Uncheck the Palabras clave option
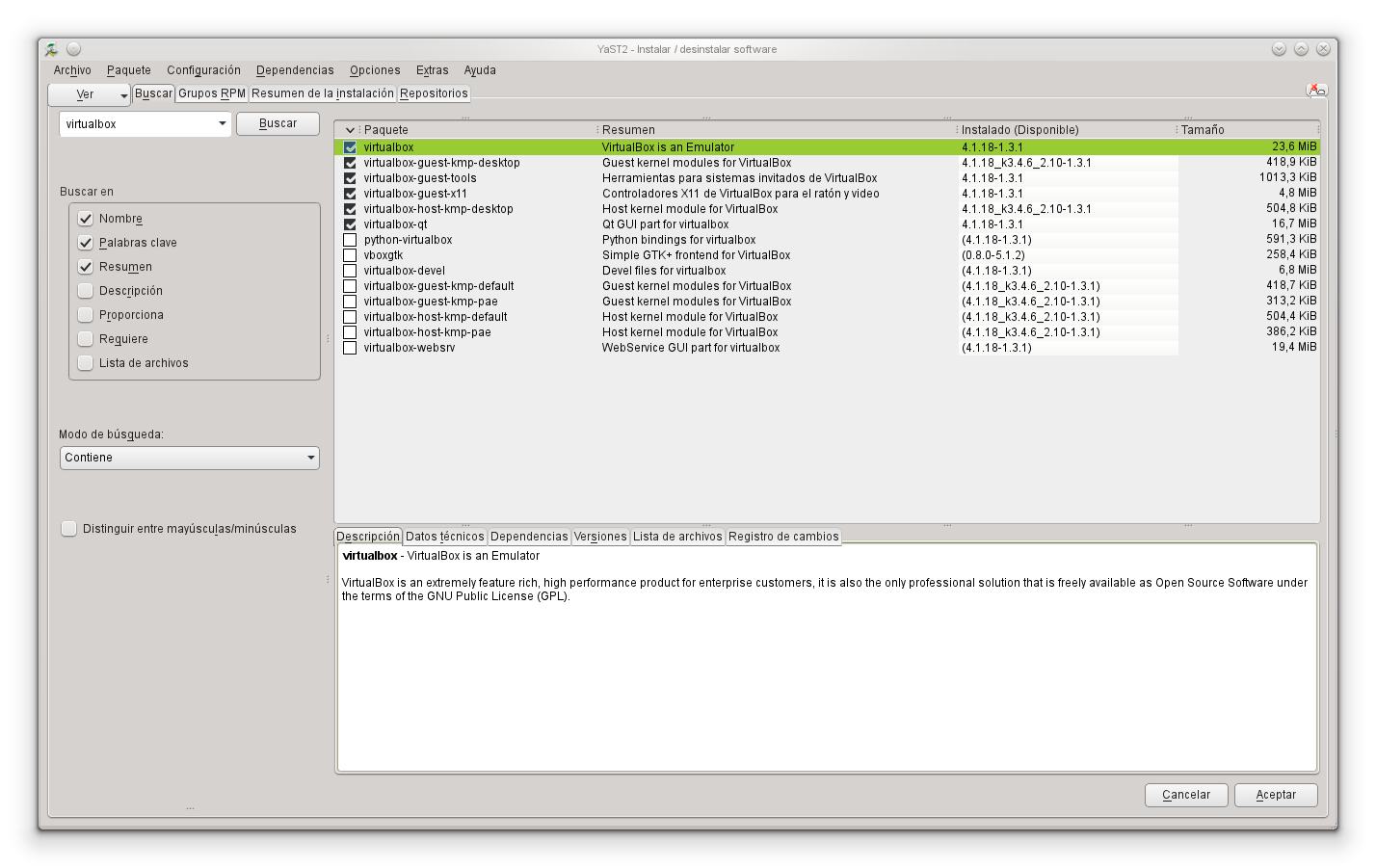The height and width of the screenshot is (868, 1376). coord(86,243)
